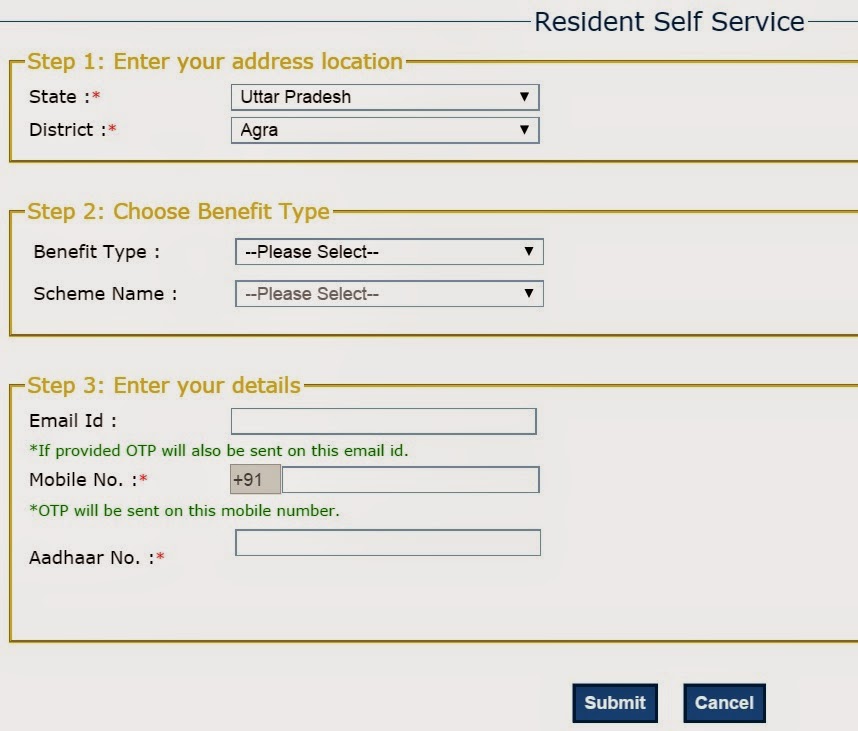Submit the Resident Self Service form

(x=615, y=703)
